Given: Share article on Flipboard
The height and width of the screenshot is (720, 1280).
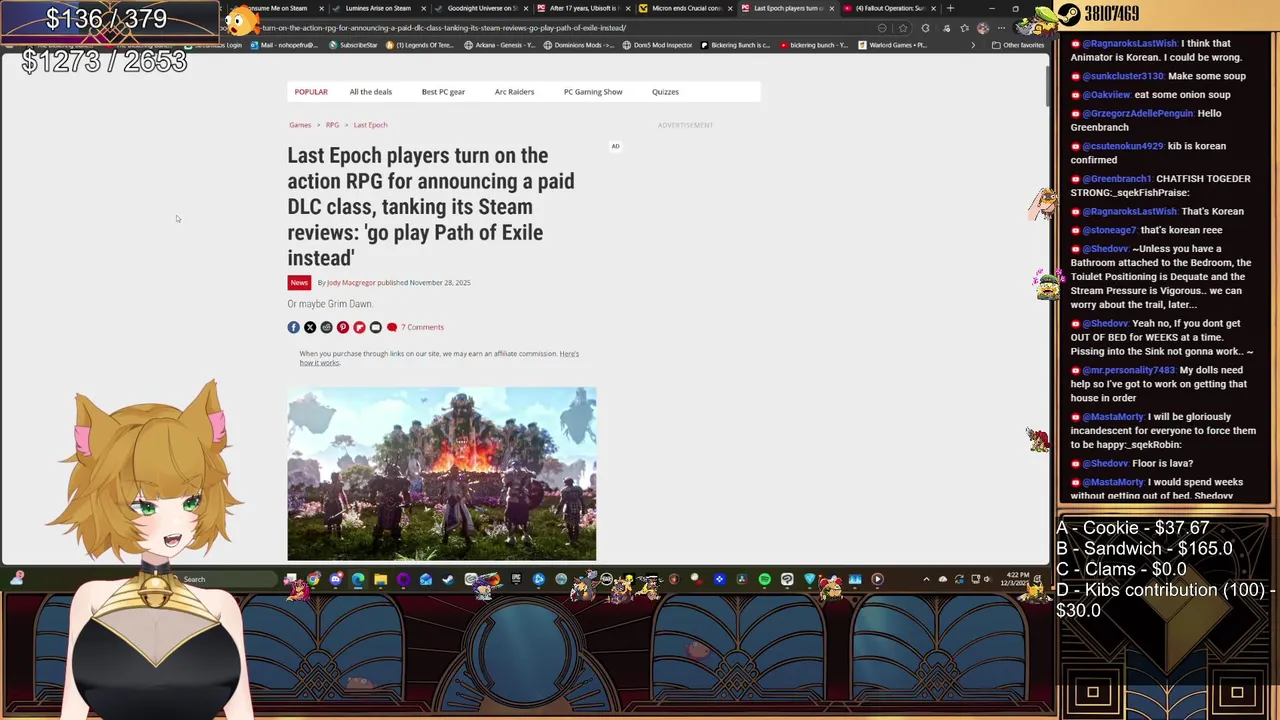Looking at the screenshot, I should tap(359, 327).
